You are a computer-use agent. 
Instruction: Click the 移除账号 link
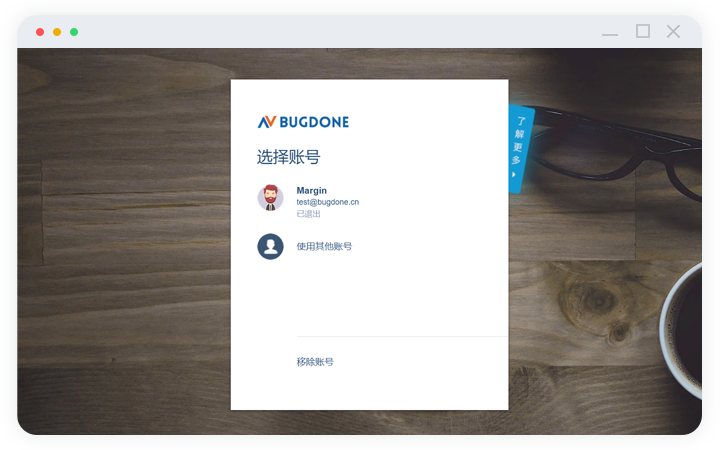pyautogui.click(x=315, y=362)
